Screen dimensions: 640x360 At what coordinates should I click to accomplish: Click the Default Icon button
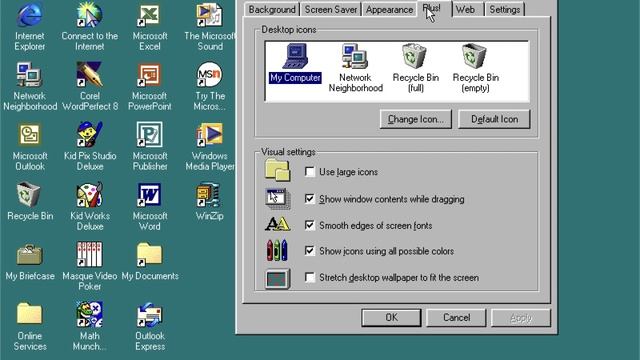(494, 119)
